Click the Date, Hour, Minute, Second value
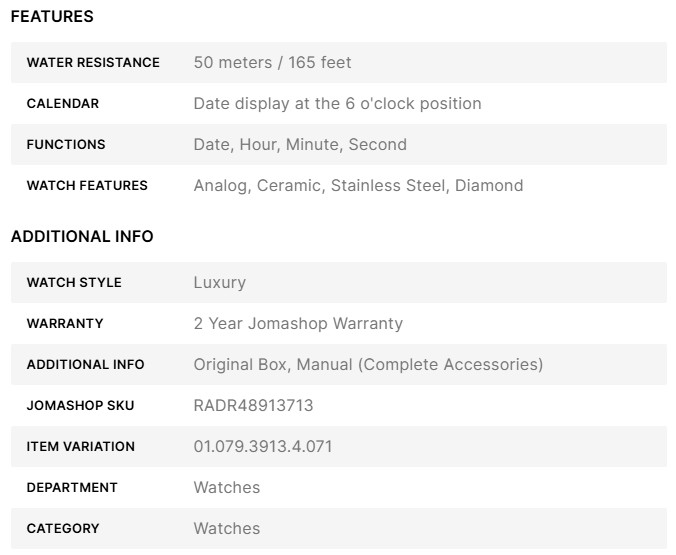Viewport: 676px width, 555px height. tap(300, 145)
